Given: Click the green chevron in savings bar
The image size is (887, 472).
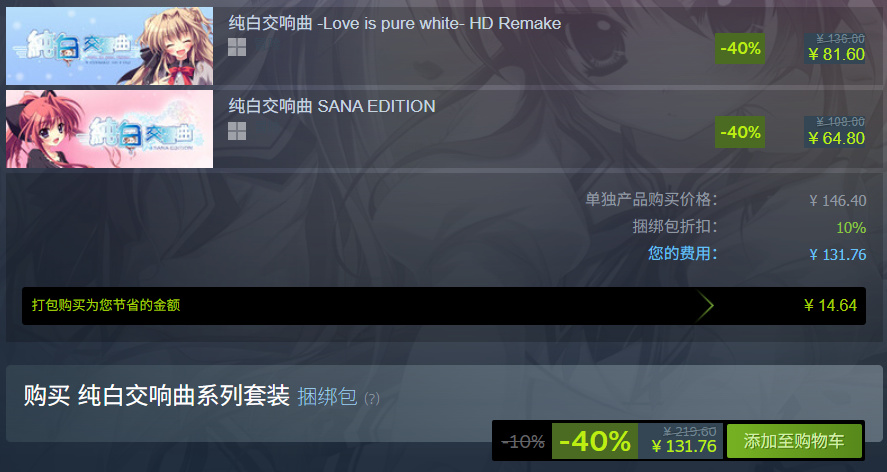Looking at the screenshot, I should 705,306.
